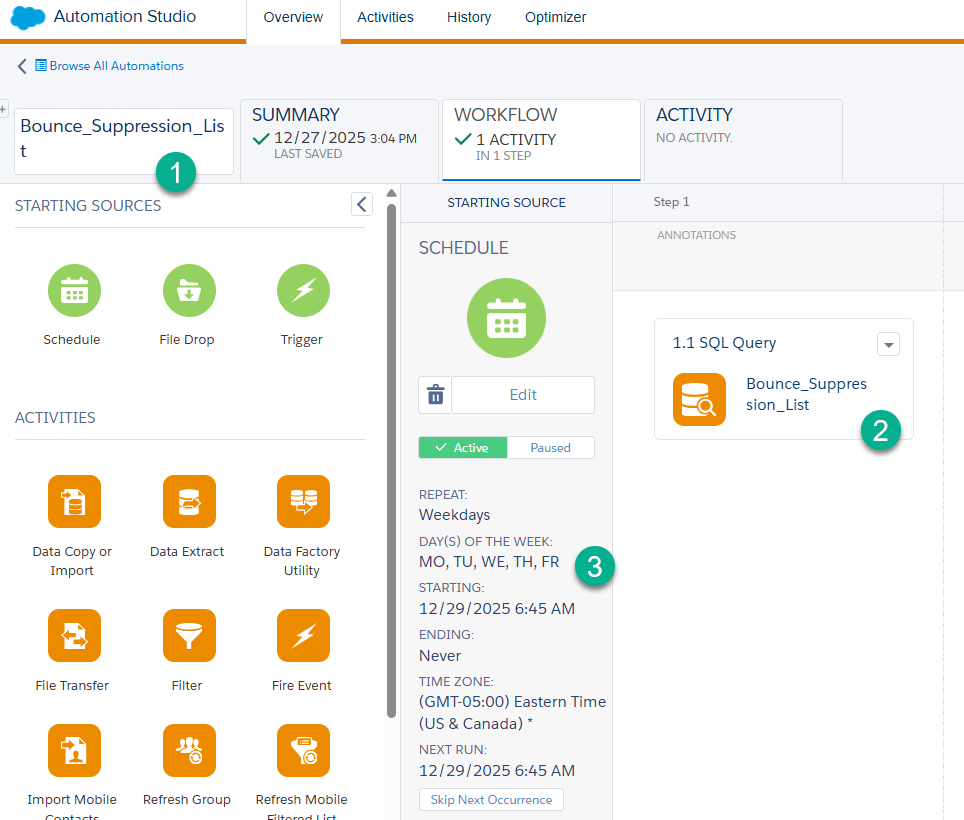Switch to the Activities tab
964x820 pixels.
point(385,17)
